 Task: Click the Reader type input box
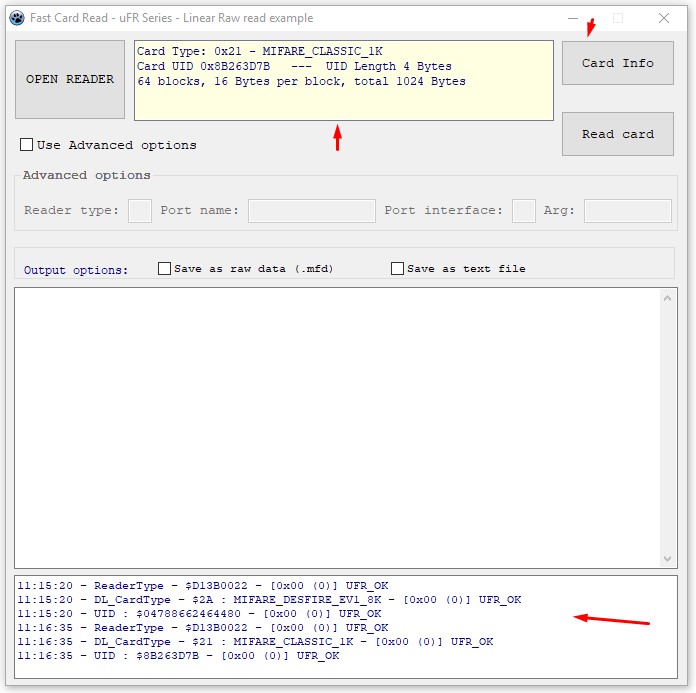tap(140, 210)
